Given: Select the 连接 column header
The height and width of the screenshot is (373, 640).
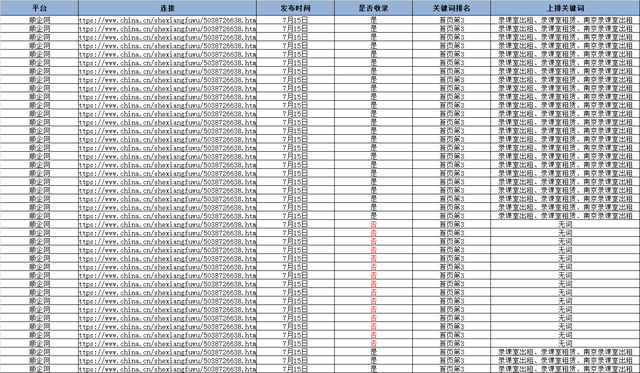Looking at the screenshot, I should (167, 8).
